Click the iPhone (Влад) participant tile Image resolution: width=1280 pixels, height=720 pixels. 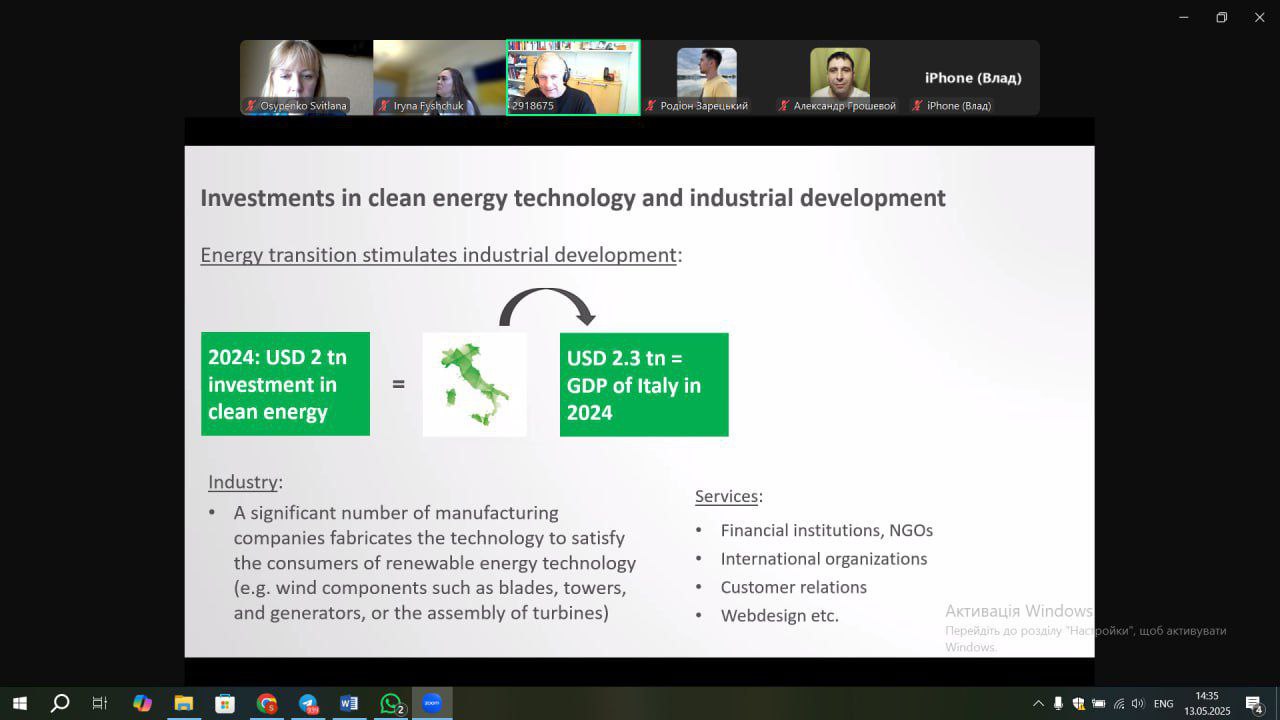point(972,78)
